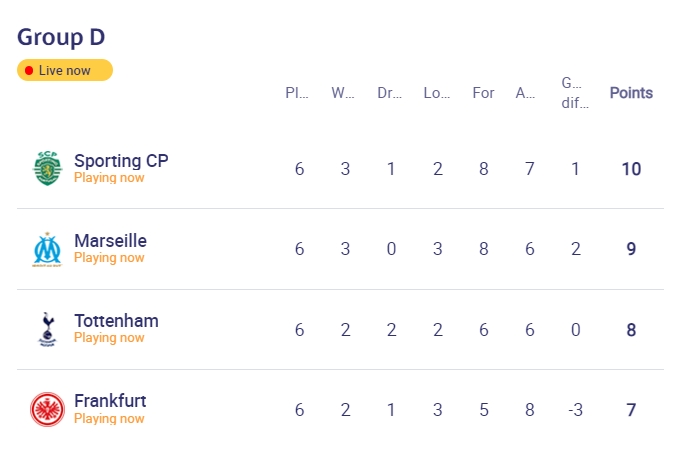Click the Tottenham cockerel crest

click(48, 329)
